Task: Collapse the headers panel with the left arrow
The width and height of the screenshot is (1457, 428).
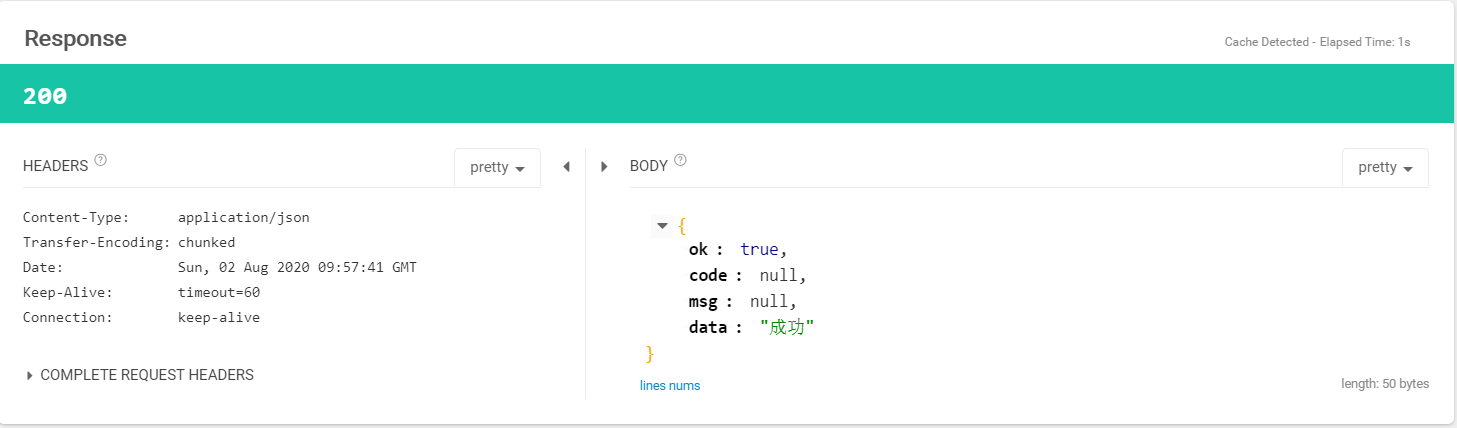Action: click(x=566, y=167)
